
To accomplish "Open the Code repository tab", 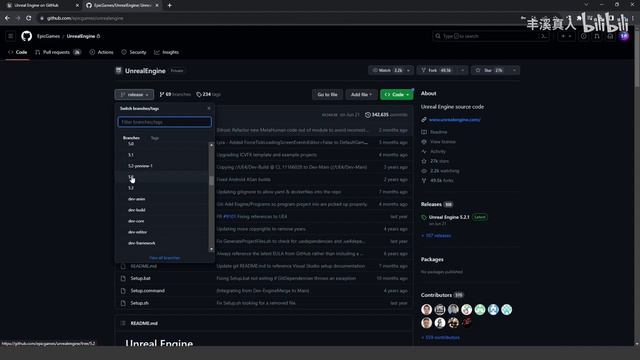I will coord(18,52).
